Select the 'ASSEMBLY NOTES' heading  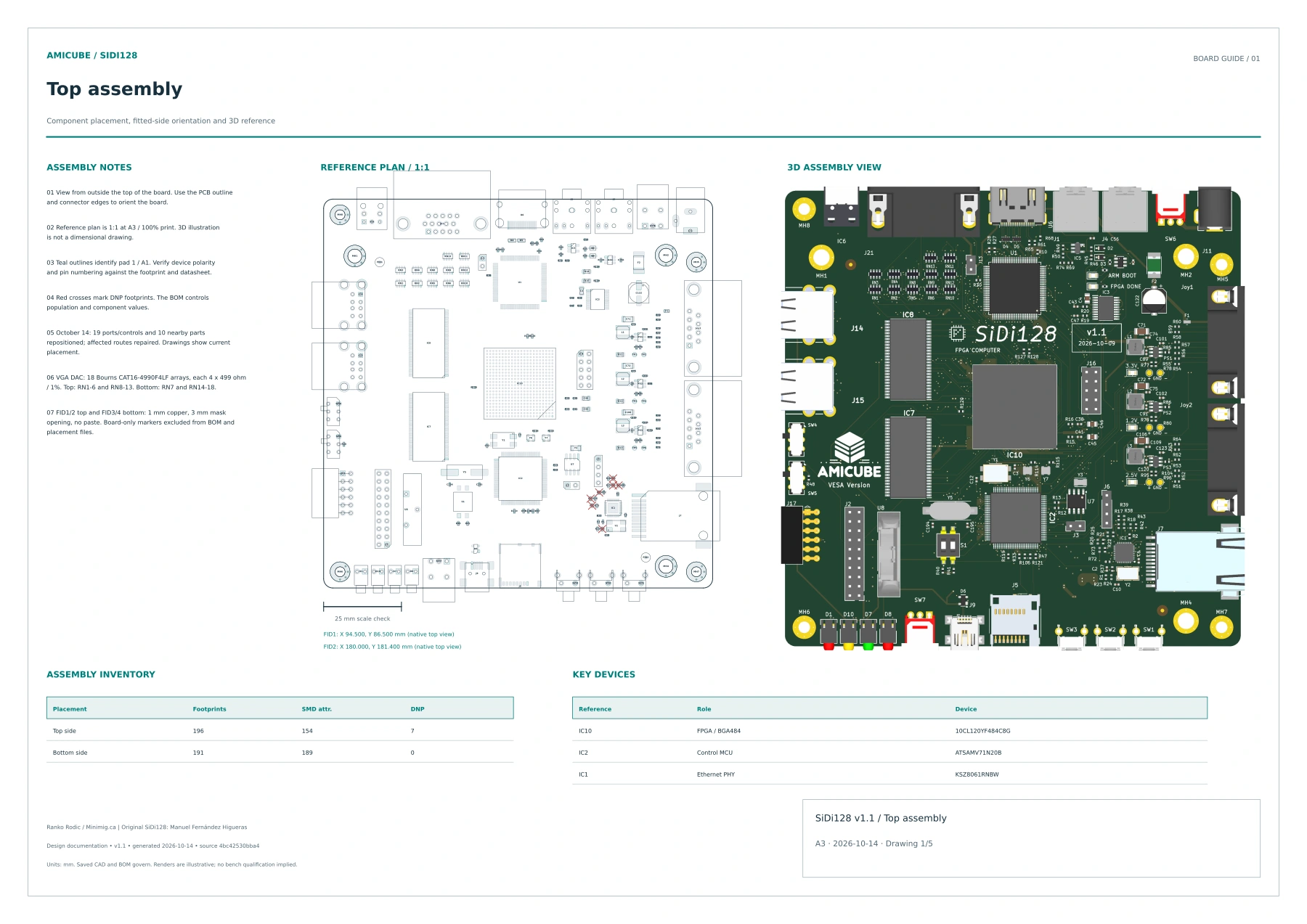click(x=89, y=168)
